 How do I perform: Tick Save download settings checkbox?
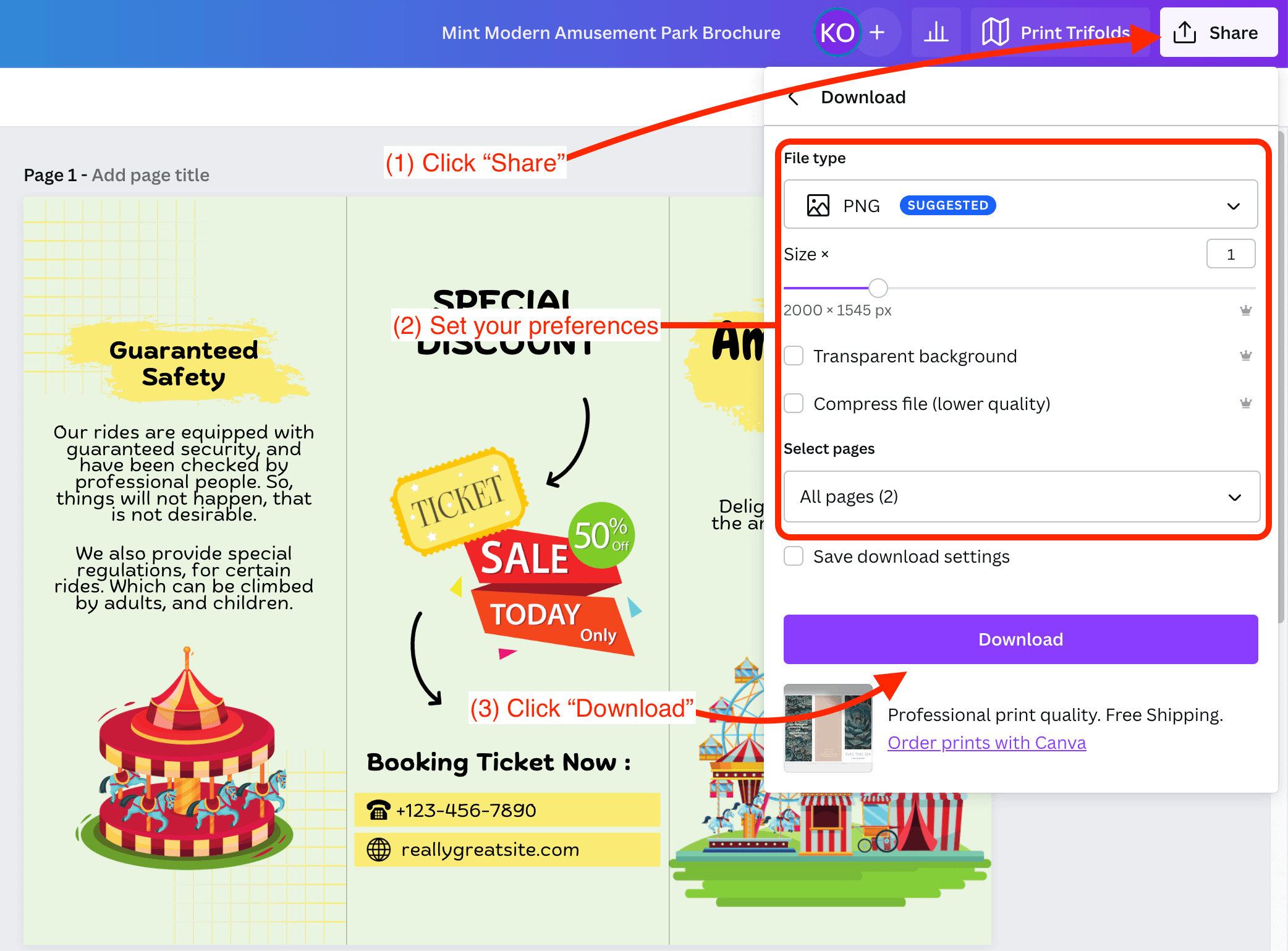794,557
